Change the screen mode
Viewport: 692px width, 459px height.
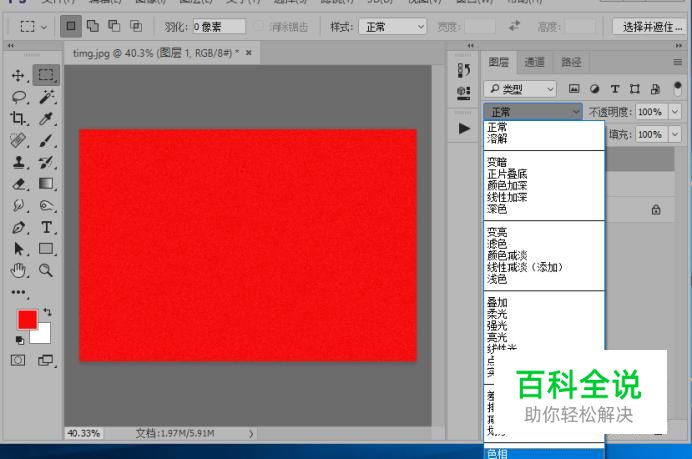45,361
